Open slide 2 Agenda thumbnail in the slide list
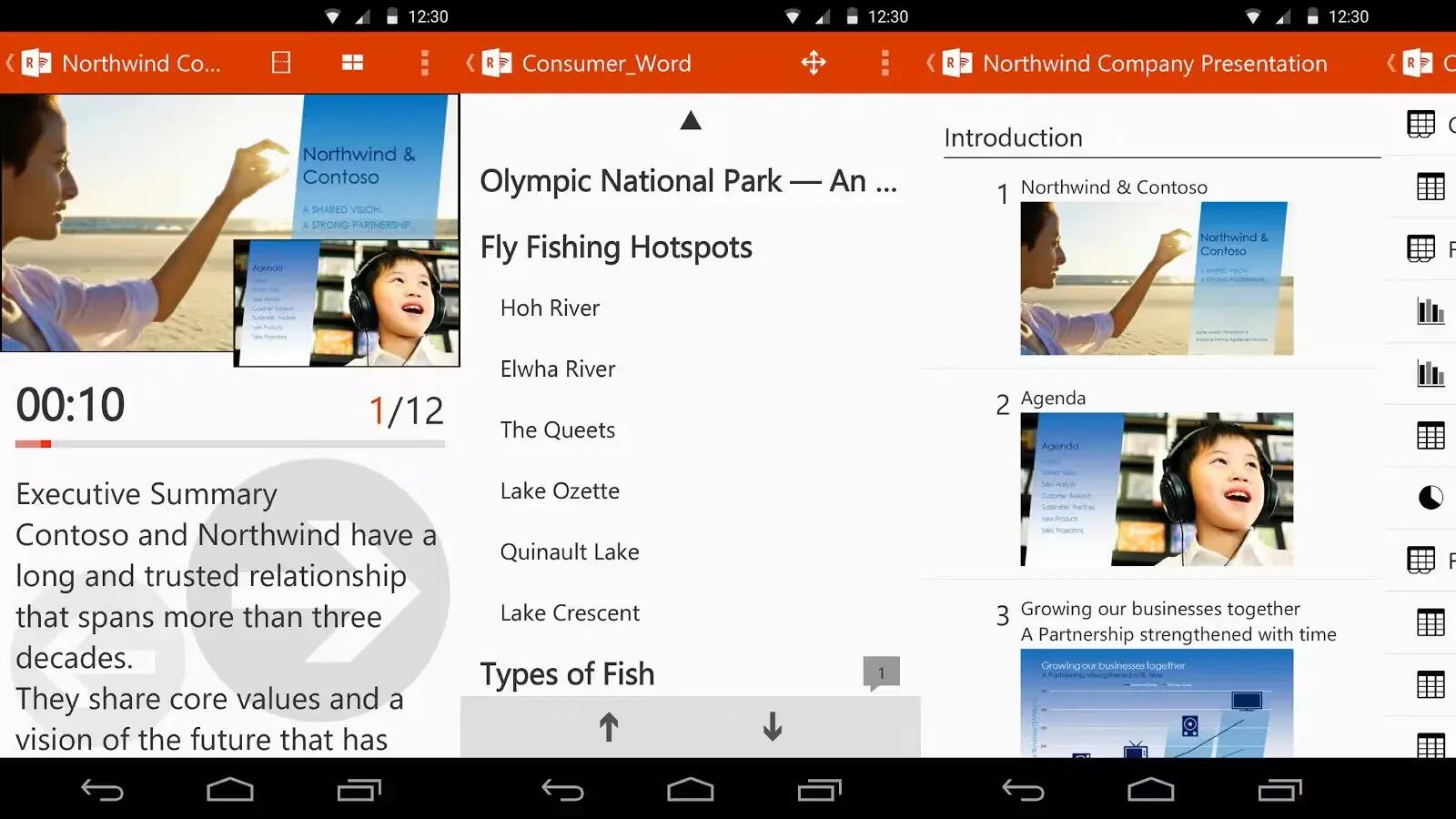The height and width of the screenshot is (819, 1456). pyautogui.click(x=1157, y=490)
